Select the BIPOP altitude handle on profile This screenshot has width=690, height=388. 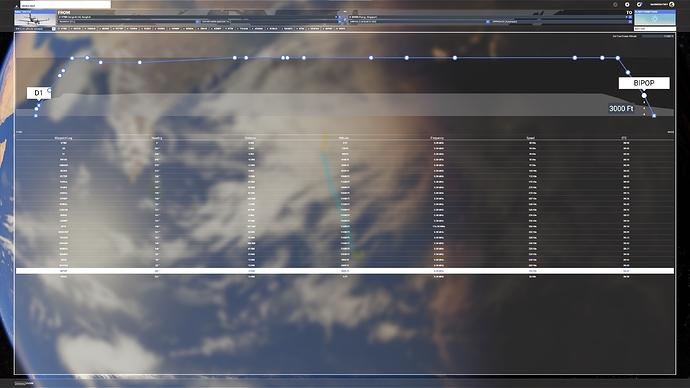[x=644, y=95]
